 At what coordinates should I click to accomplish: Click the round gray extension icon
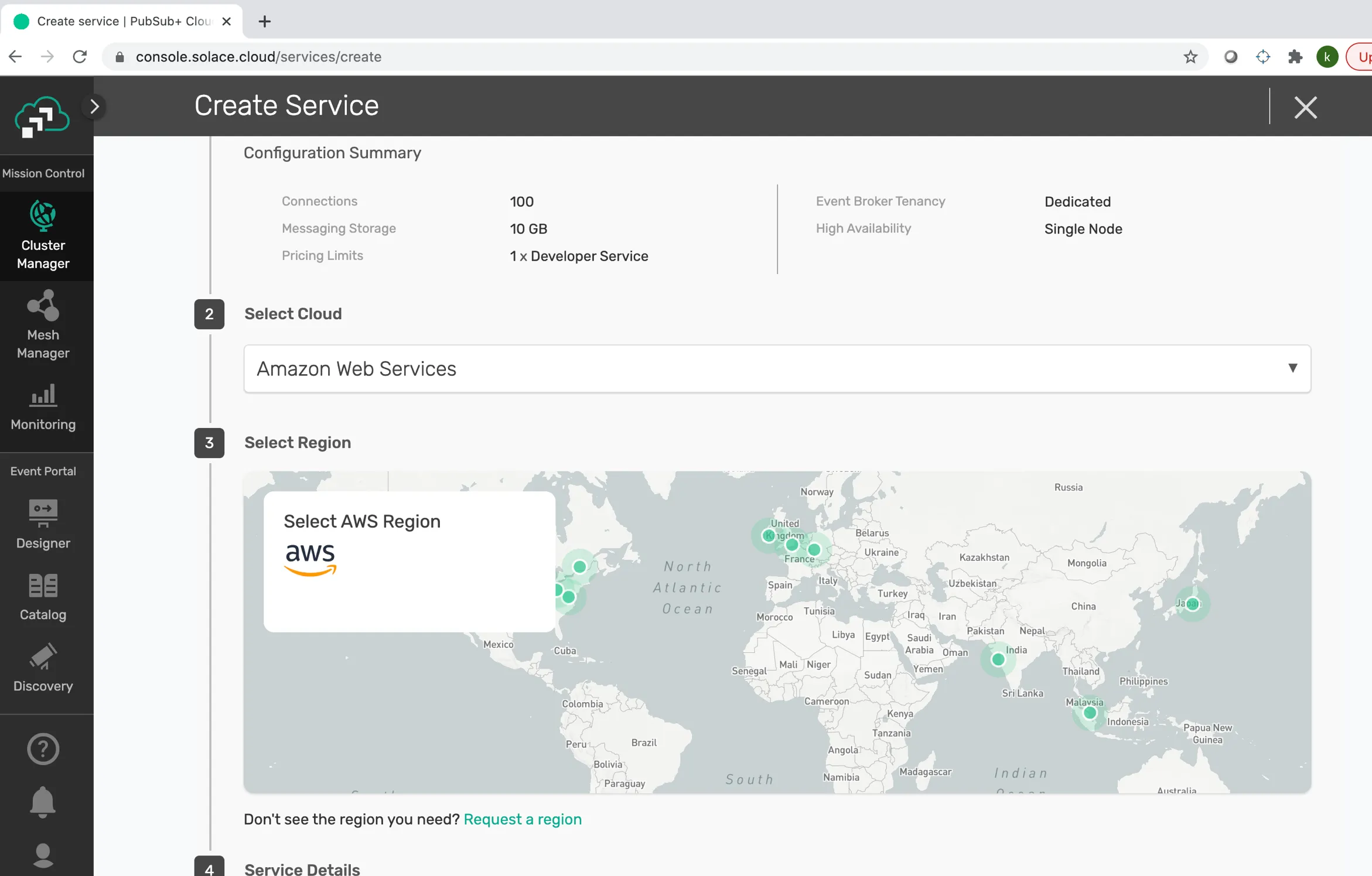tap(1231, 57)
